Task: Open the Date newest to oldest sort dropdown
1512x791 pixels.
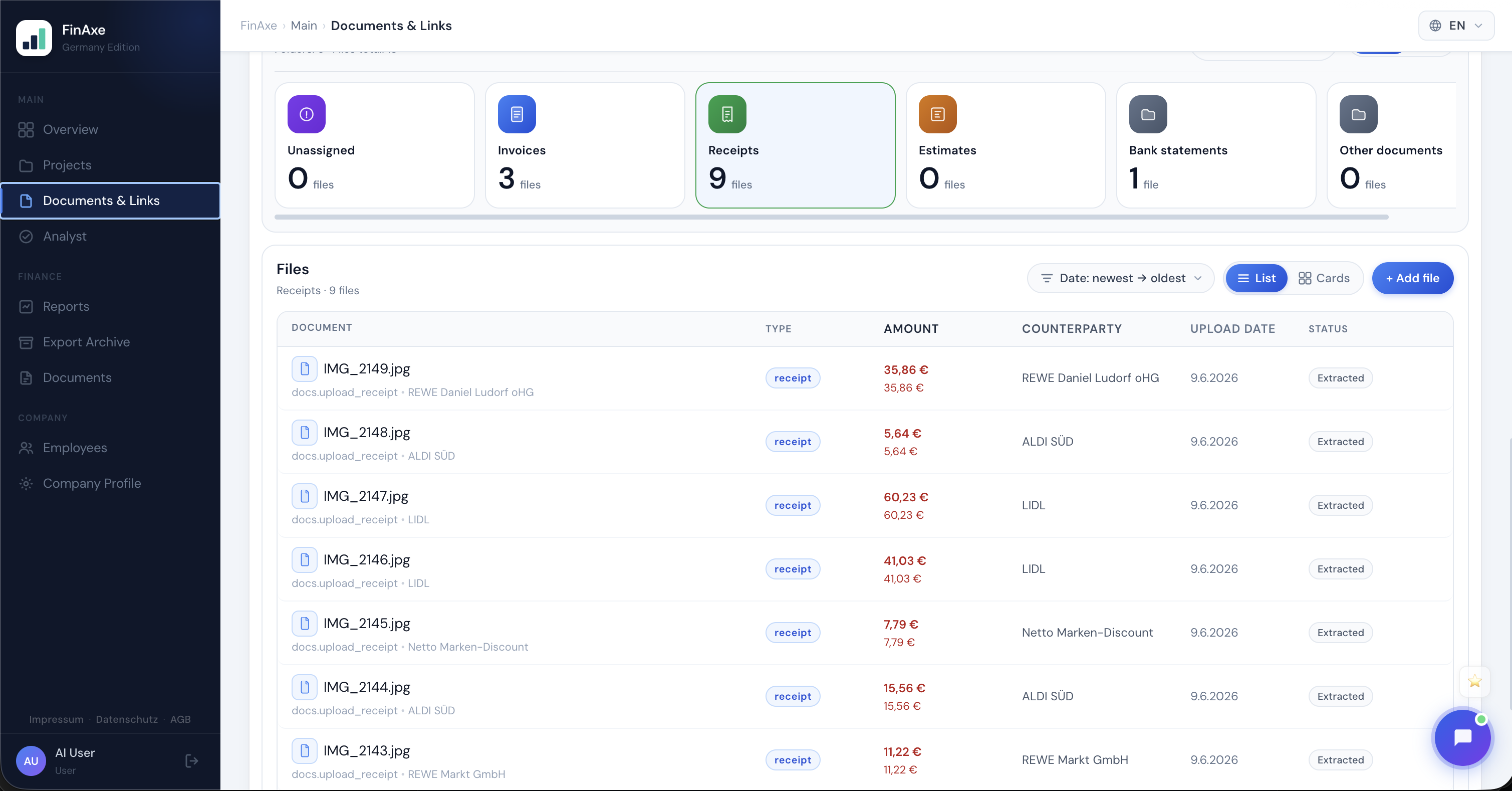Action: pos(1121,278)
